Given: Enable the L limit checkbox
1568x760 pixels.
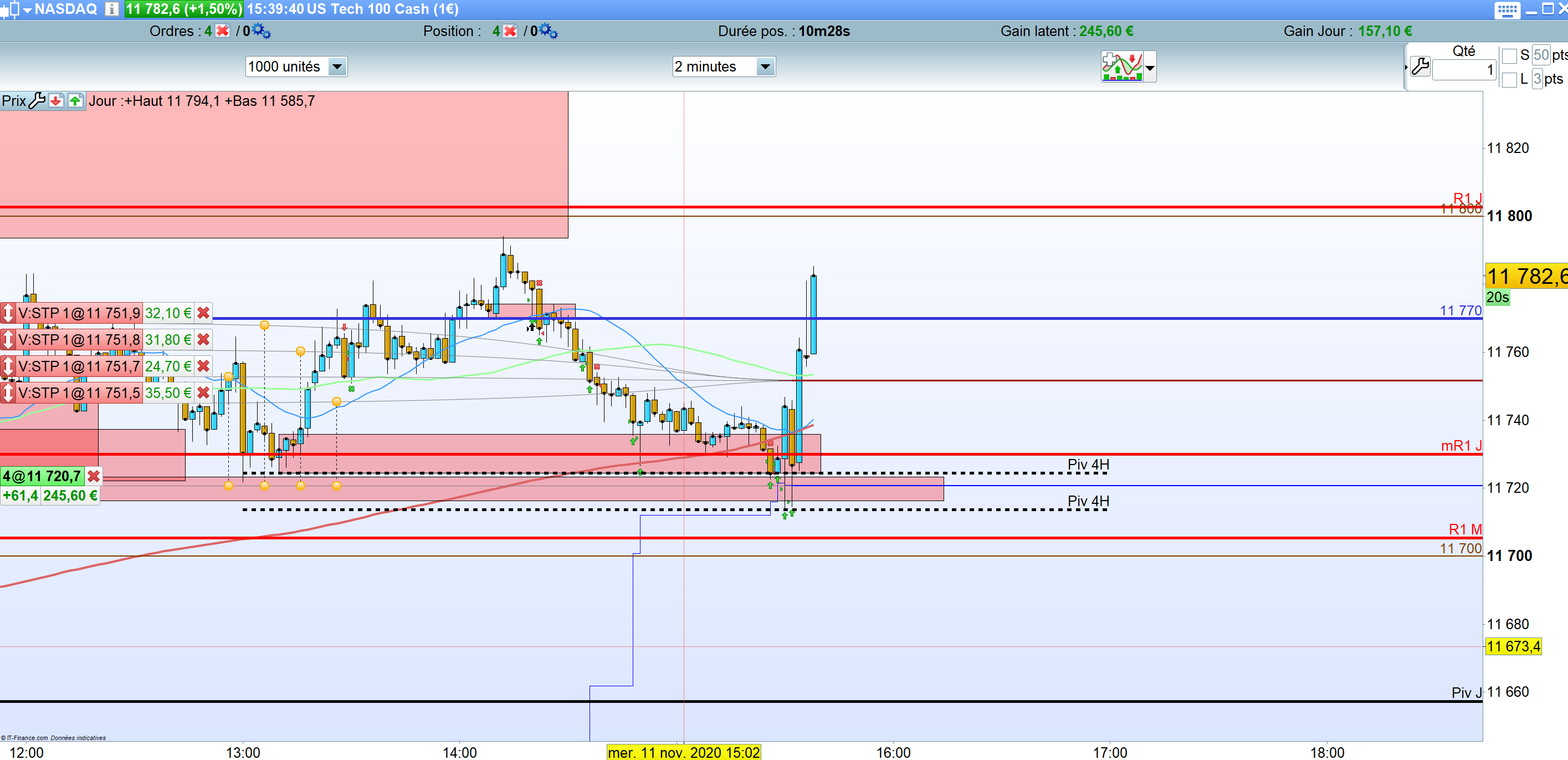Looking at the screenshot, I should point(1509,80).
